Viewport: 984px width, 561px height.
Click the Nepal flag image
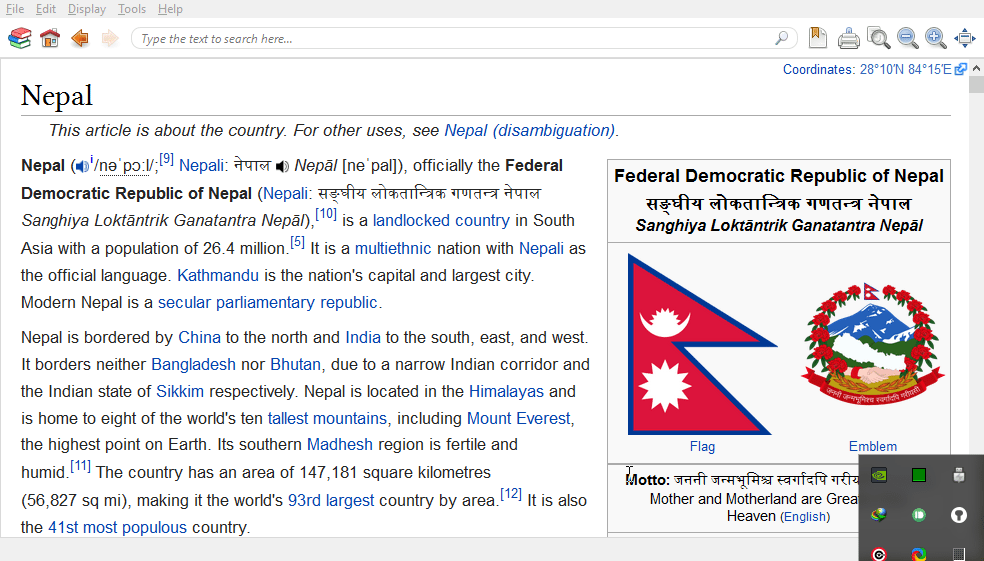pyautogui.click(x=702, y=345)
